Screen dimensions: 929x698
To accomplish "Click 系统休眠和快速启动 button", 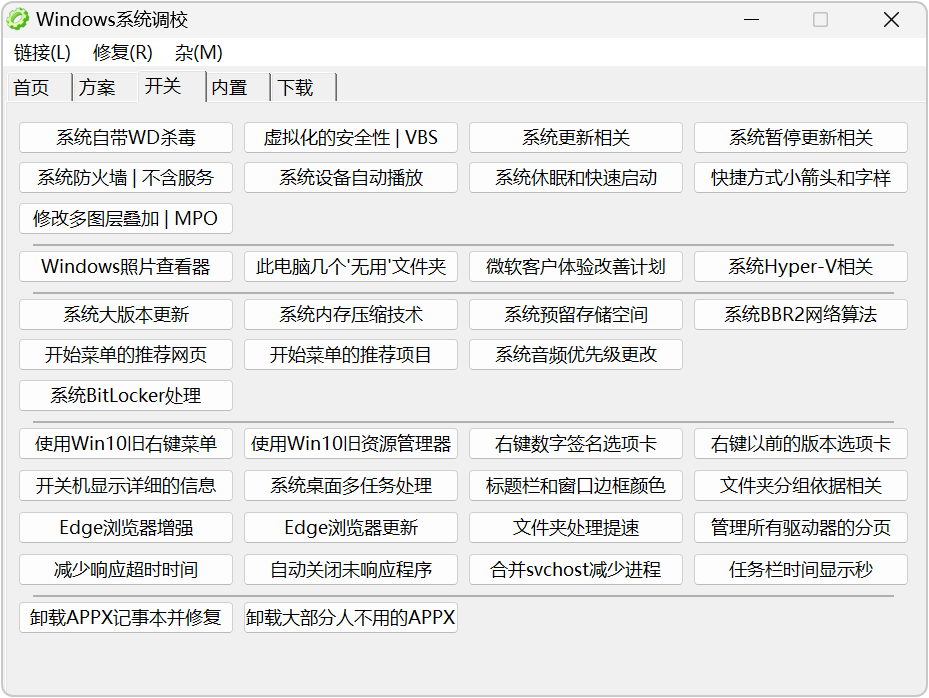I will (x=576, y=178).
